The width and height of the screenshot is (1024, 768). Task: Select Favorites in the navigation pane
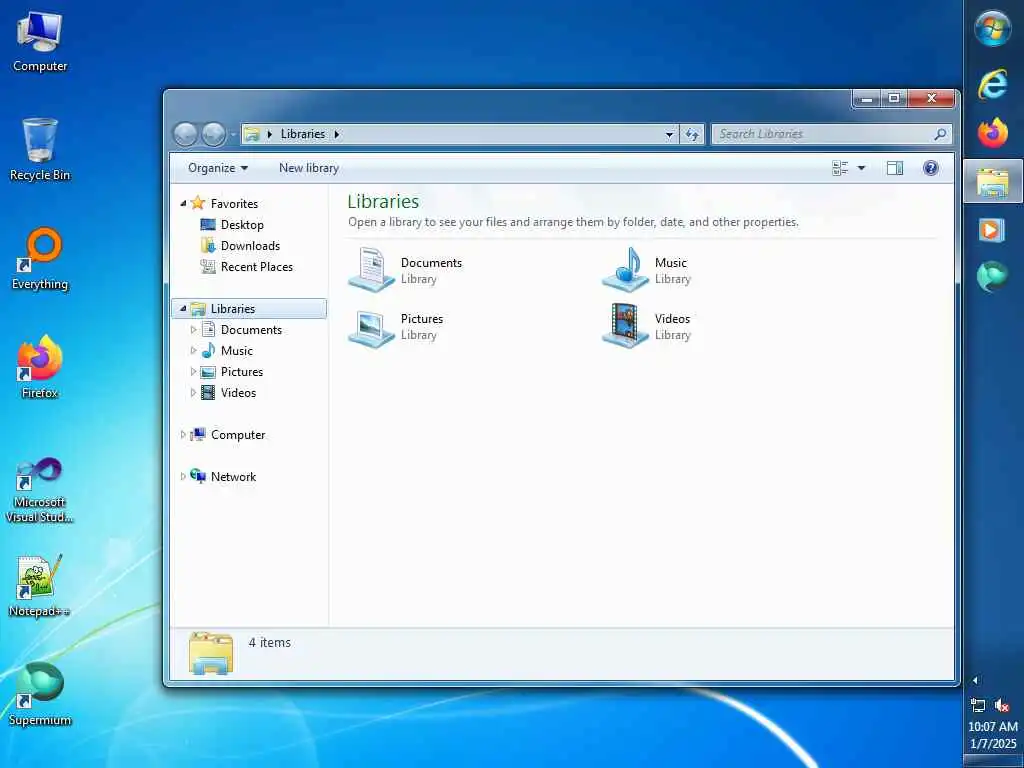[234, 204]
